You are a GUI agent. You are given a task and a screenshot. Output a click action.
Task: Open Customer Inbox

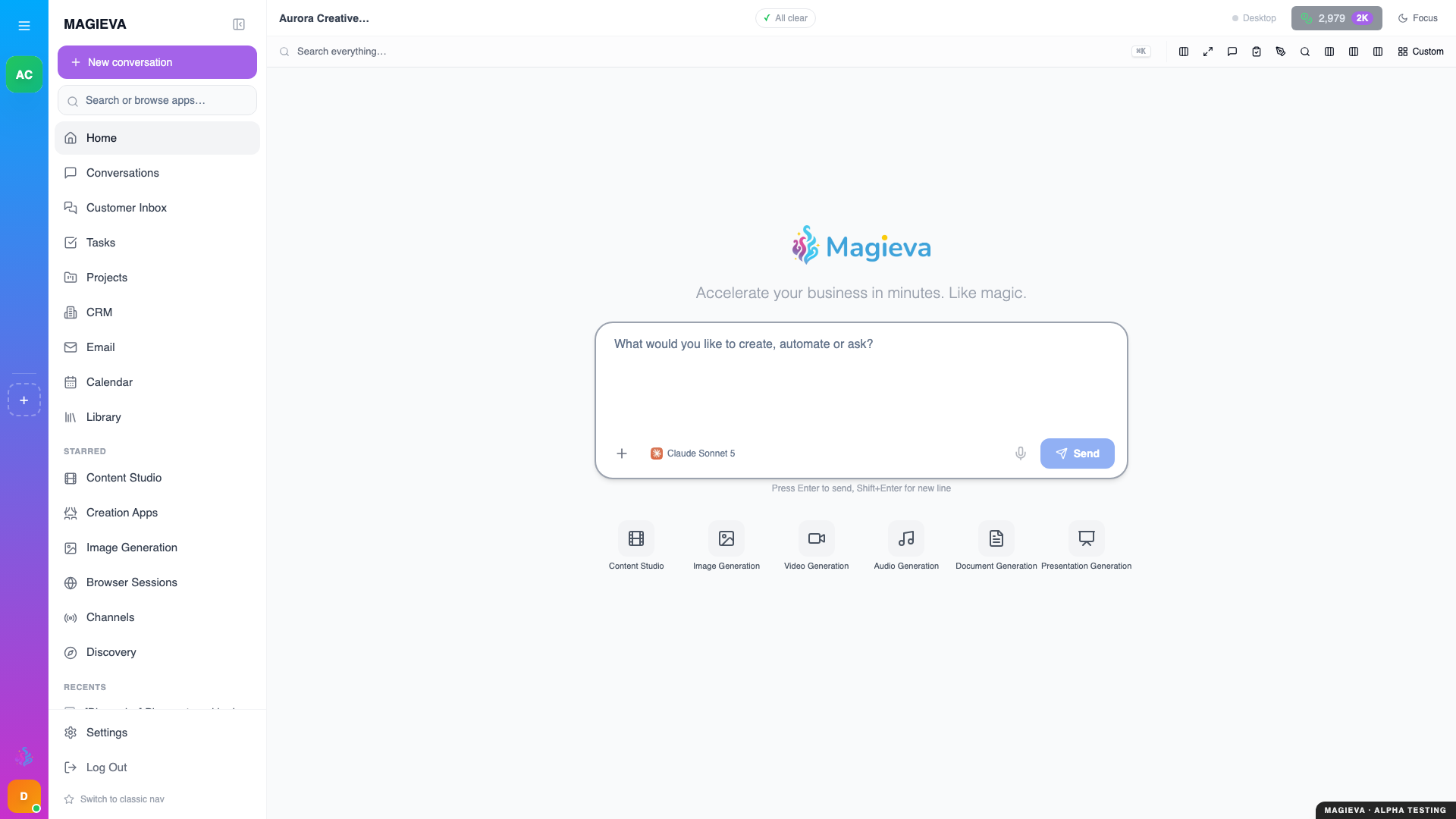(x=157, y=208)
